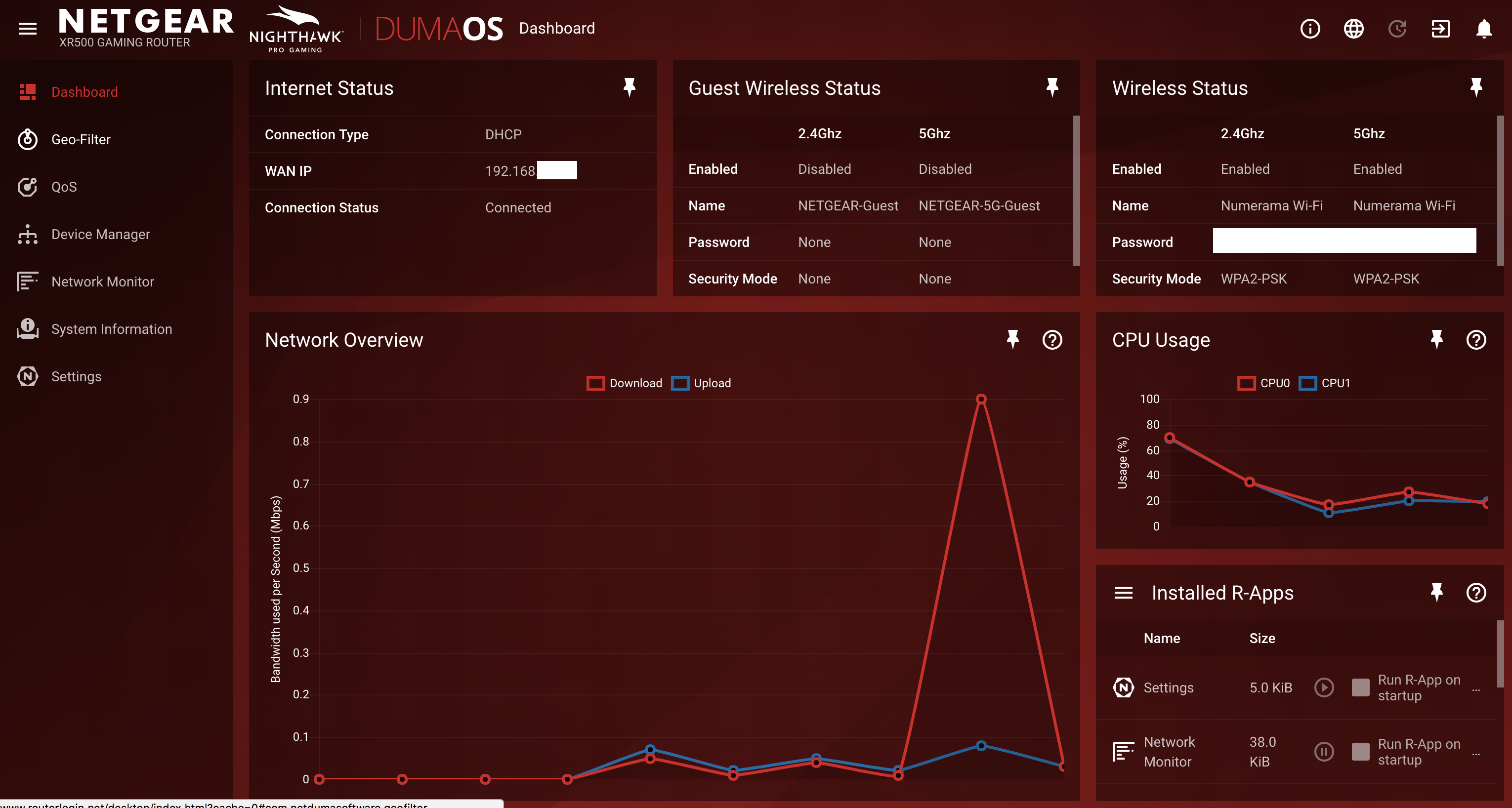Click the System Information sidebar icon

28,329
